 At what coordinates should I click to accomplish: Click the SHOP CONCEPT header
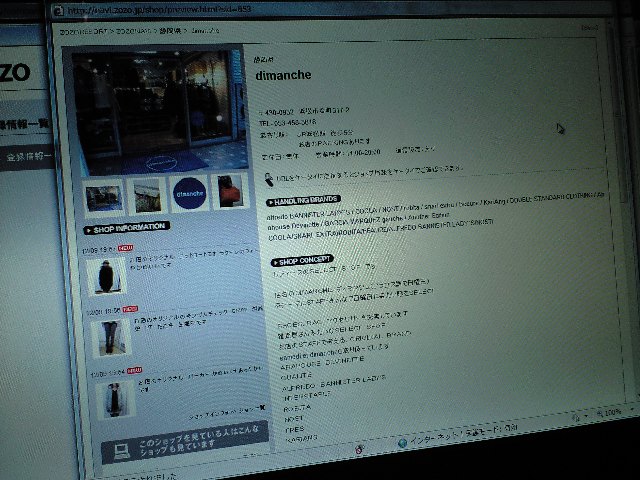(x=302, y=260)
